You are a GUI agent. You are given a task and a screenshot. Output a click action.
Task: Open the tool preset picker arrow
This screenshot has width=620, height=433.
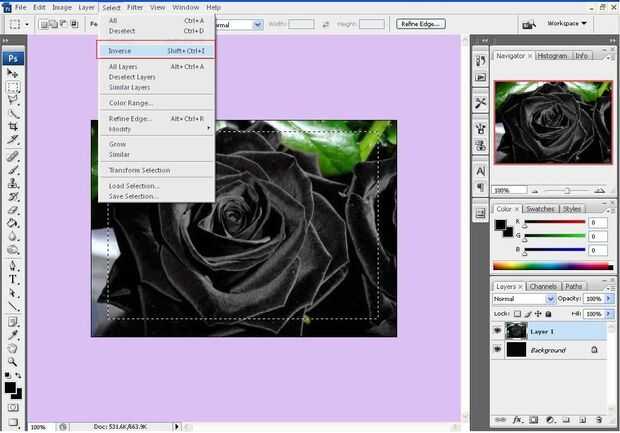click(27, 25)
